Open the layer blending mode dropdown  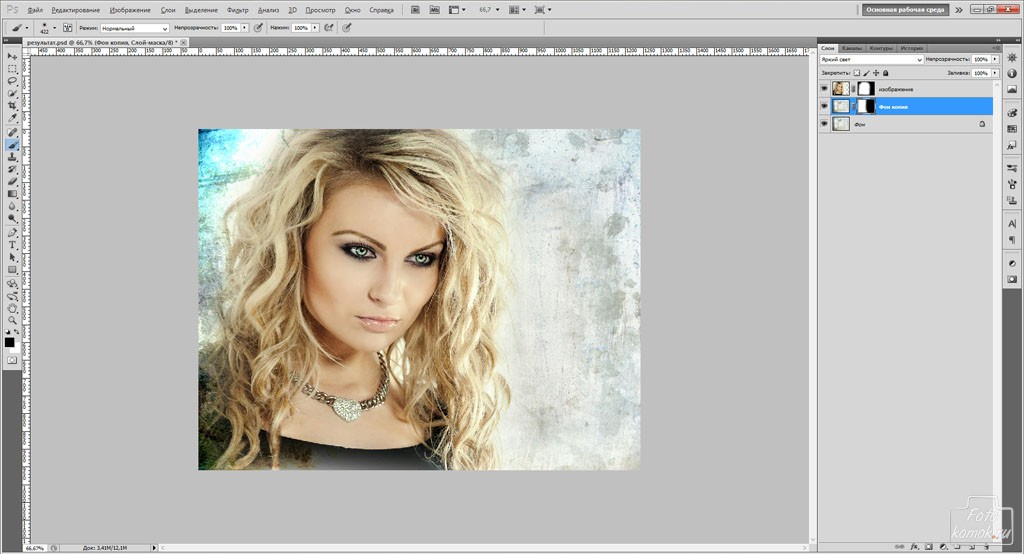(870, 60)
